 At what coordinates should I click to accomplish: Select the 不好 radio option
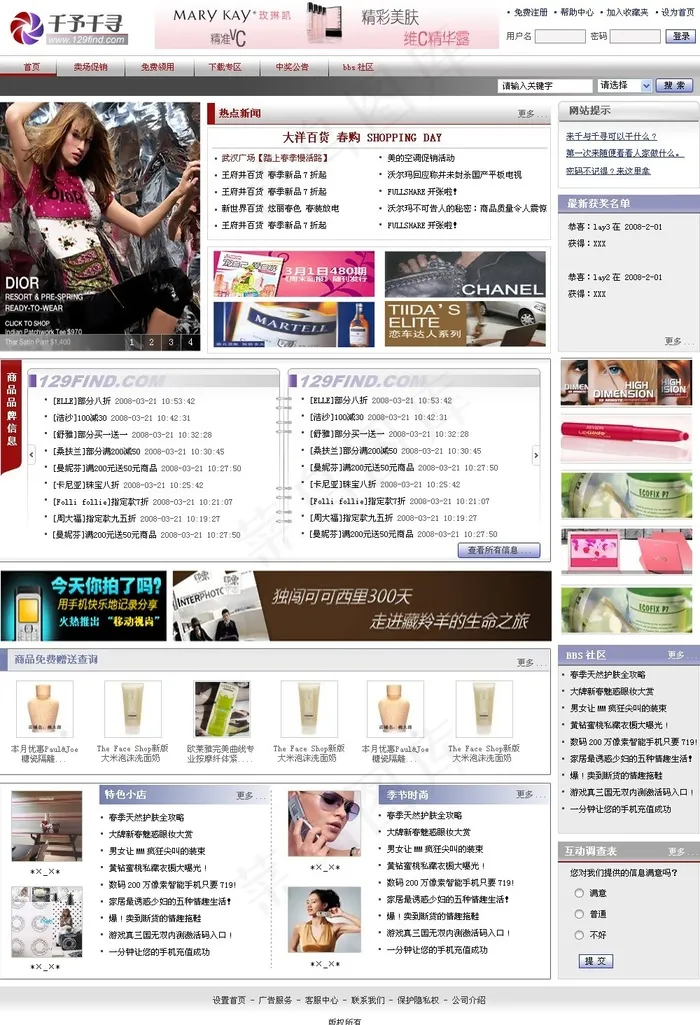(579, 935)
